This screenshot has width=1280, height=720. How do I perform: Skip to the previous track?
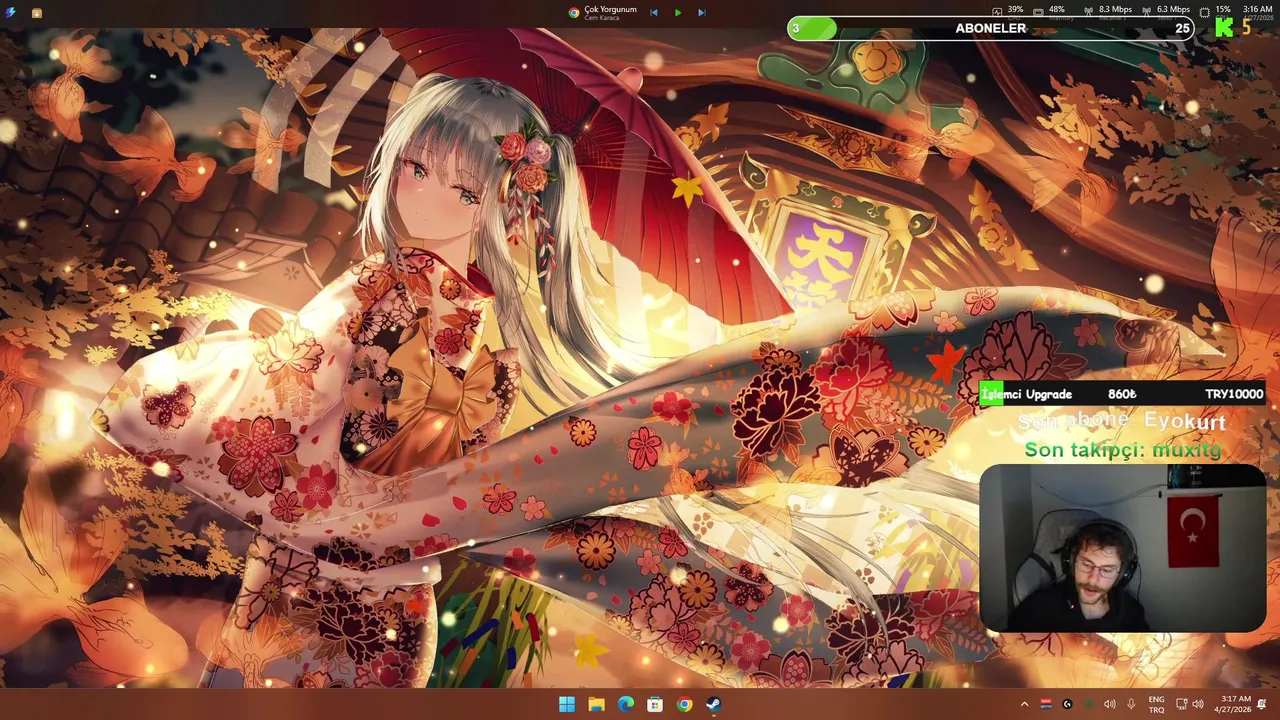tap(654, 13)
